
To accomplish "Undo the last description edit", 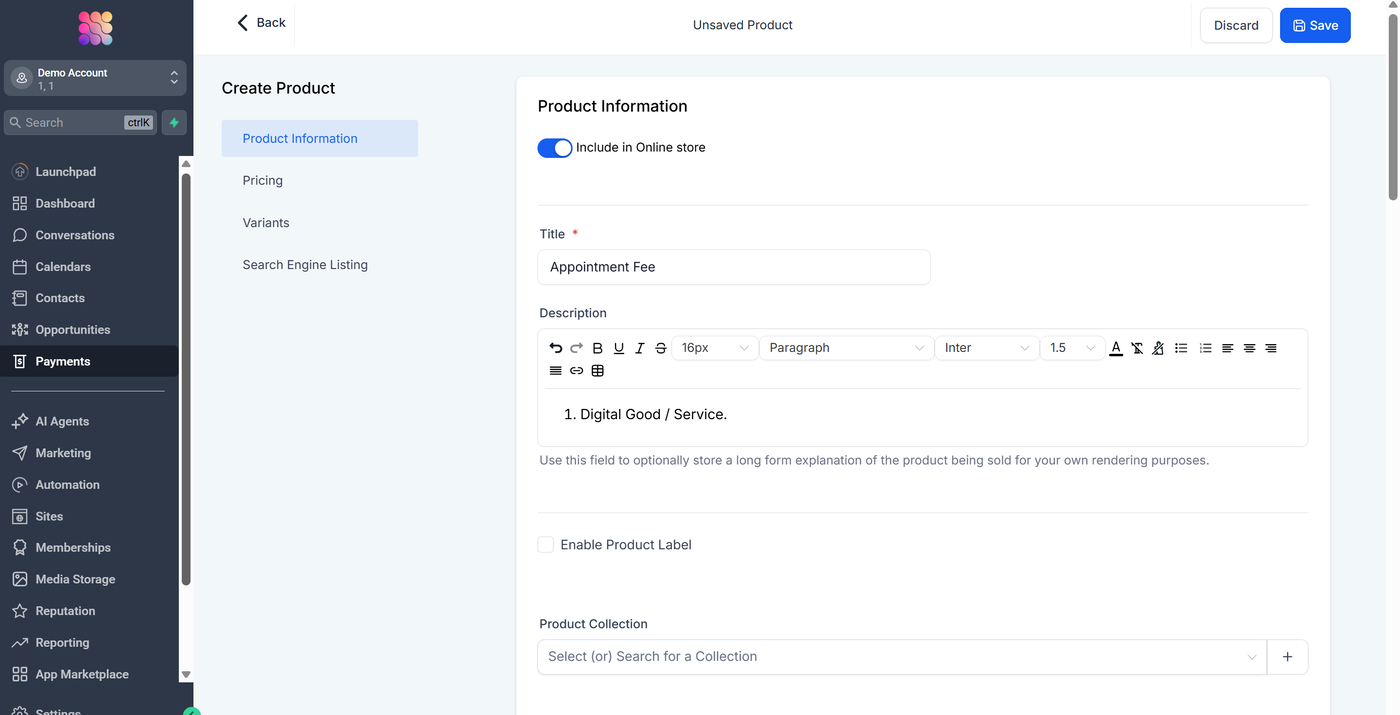I will [556, 348].
